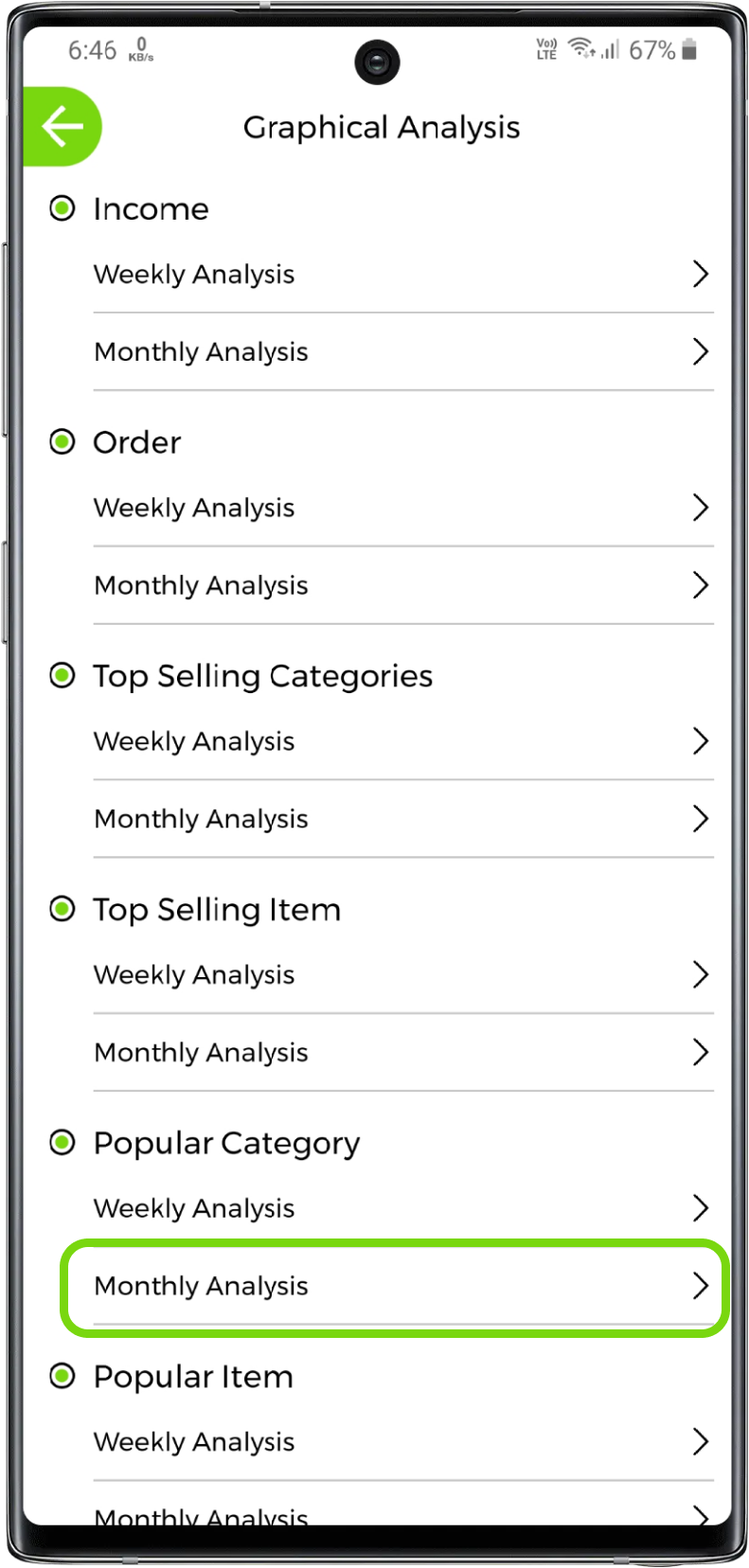The height and width of the screenshot is (1568, 749).
Task: Open Top Selling Categories Weekly Analysis
Action: pyautogui.click(x=194, y=741)
